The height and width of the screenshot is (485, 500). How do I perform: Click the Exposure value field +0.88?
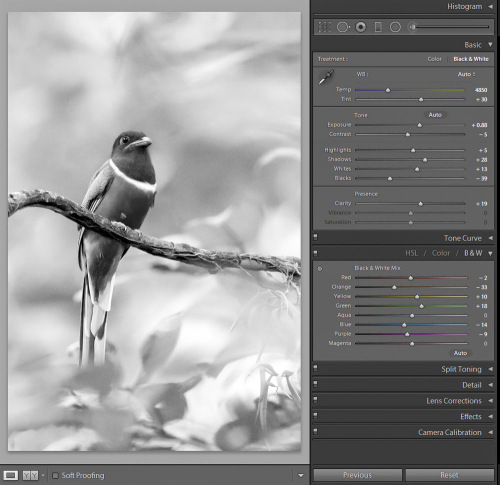tap(479, 125)
